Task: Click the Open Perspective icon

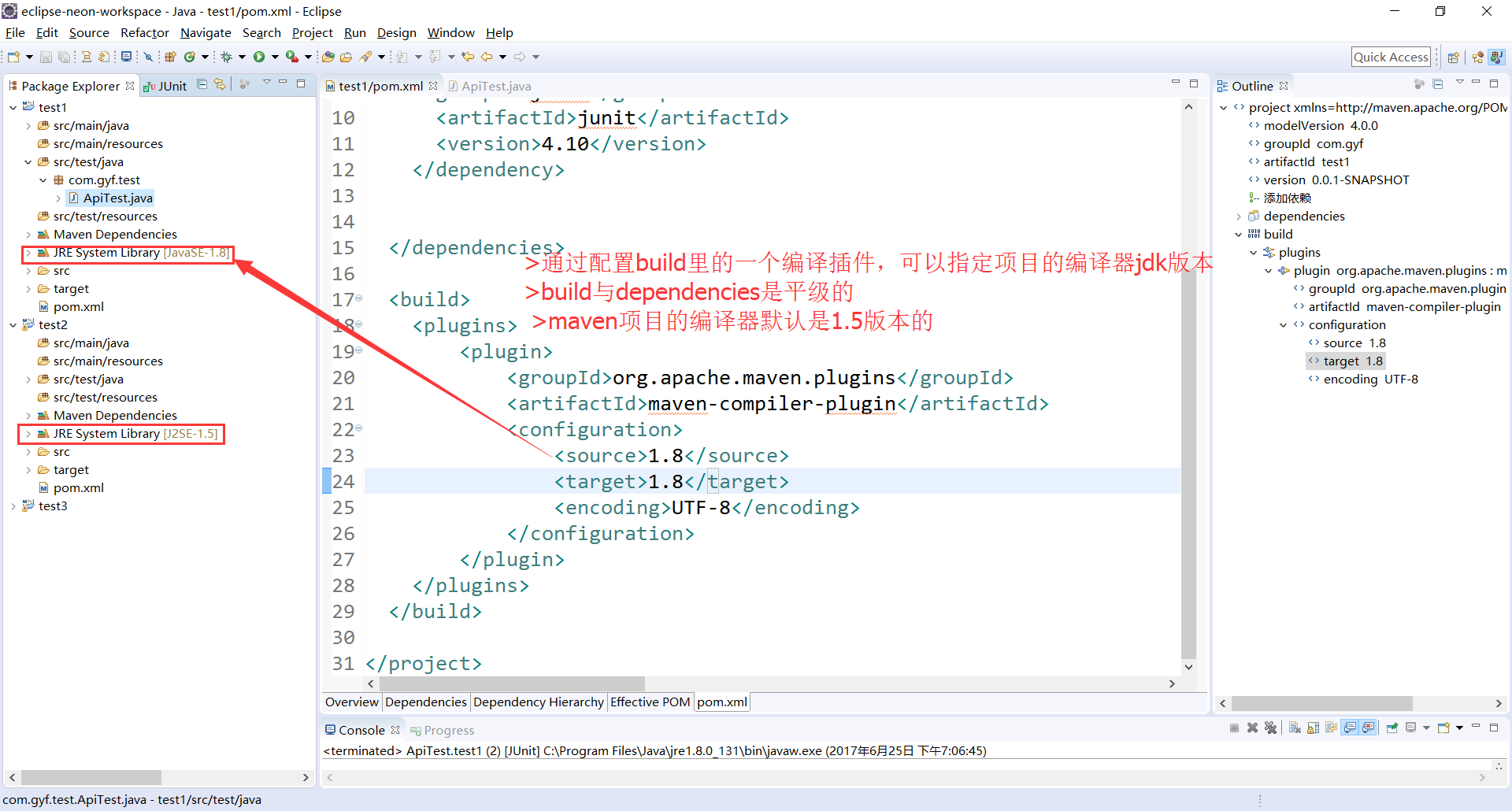Action: [x=1454, y=57]
